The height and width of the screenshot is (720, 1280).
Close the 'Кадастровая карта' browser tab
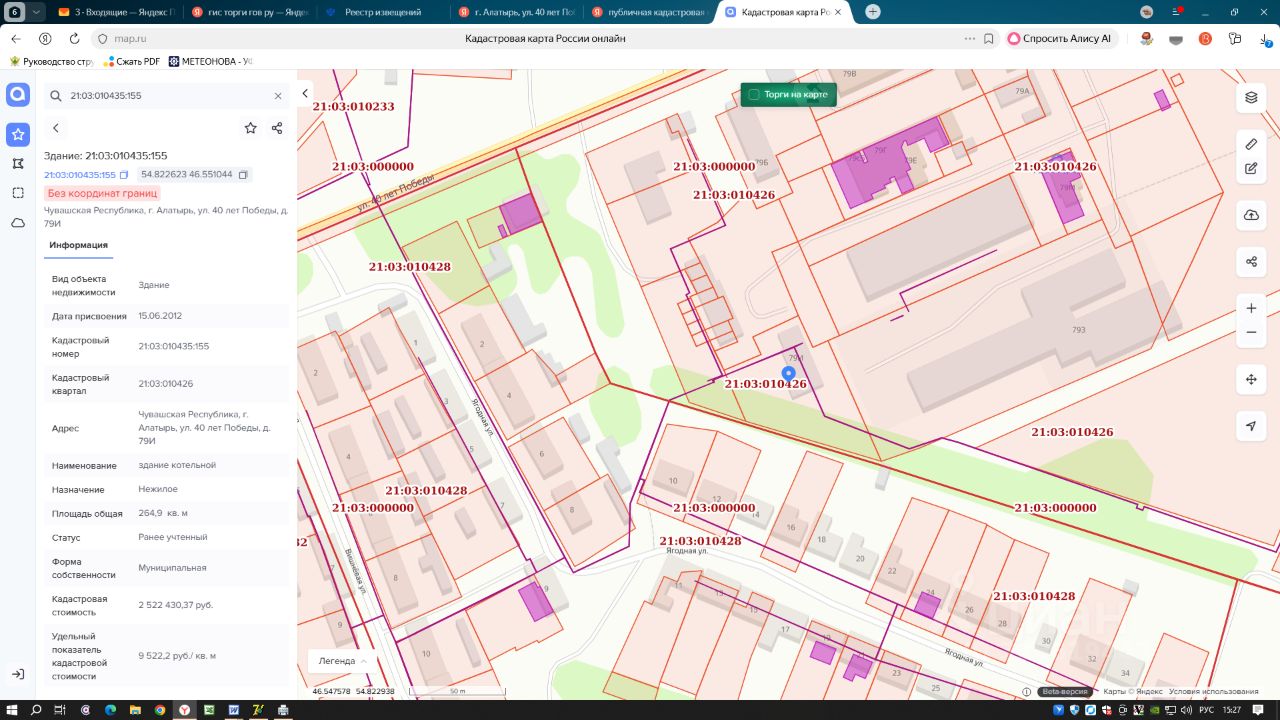point(840,12)
